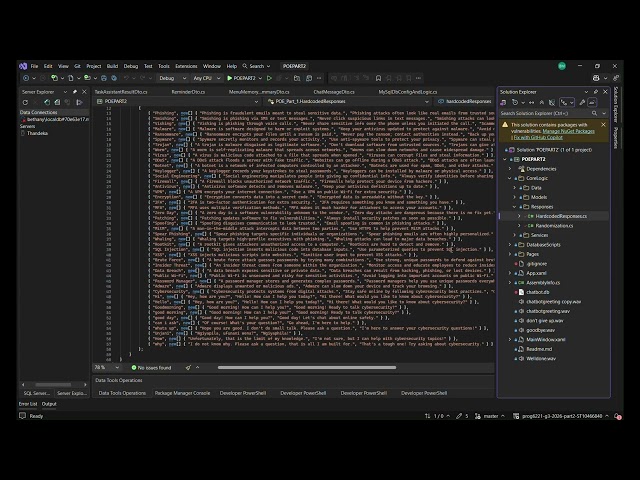The width and height of the screenshot is (640, 480).
Task: Open POEPART2 project navigation dropdown in editor
Action: 177,101
